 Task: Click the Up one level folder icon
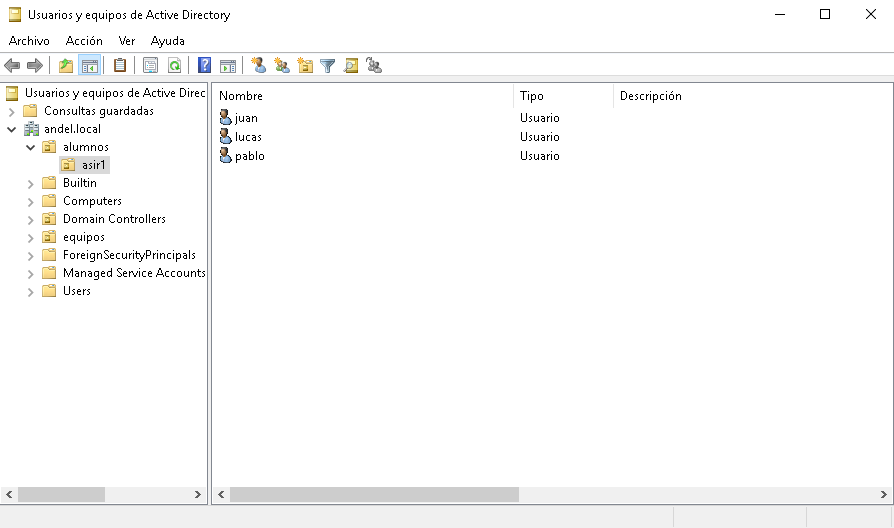pos(66,66)
